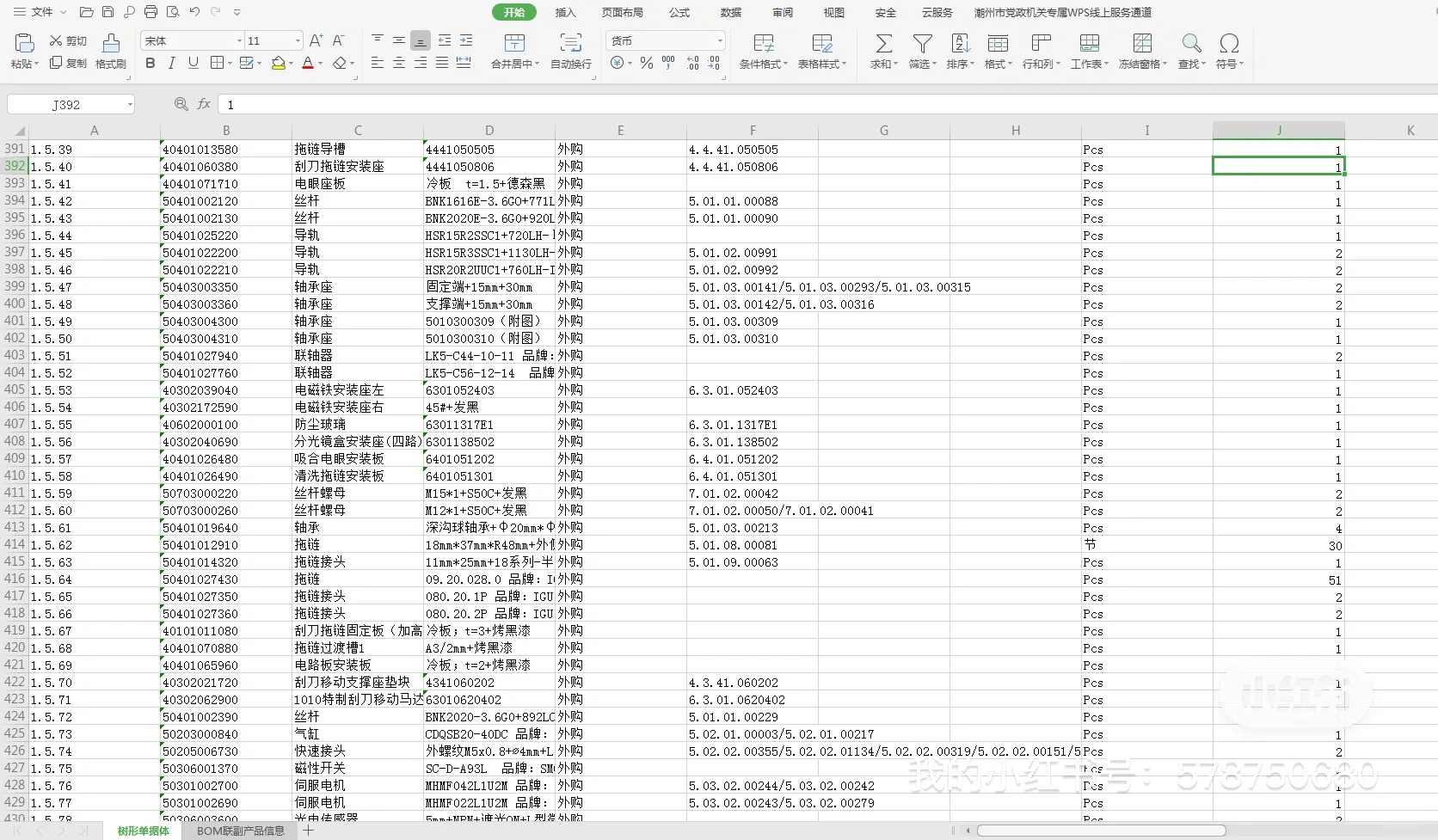1438x840 pixels.
Task: Increase font size with the A+ icon
Action: 316,40
